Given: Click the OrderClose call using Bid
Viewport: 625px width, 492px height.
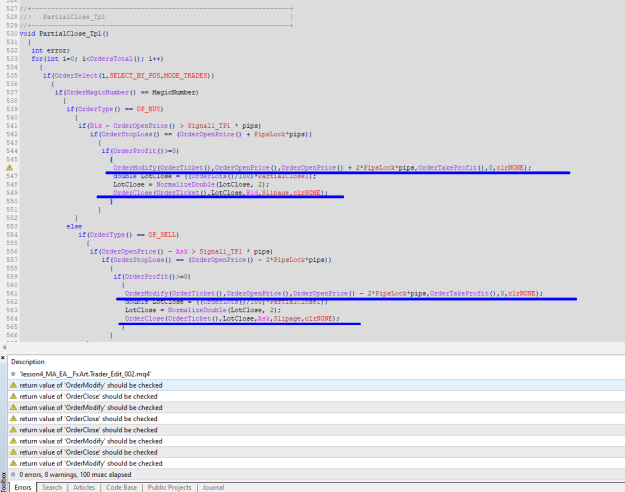Looking at the screenshot, I should coord(220,193).
